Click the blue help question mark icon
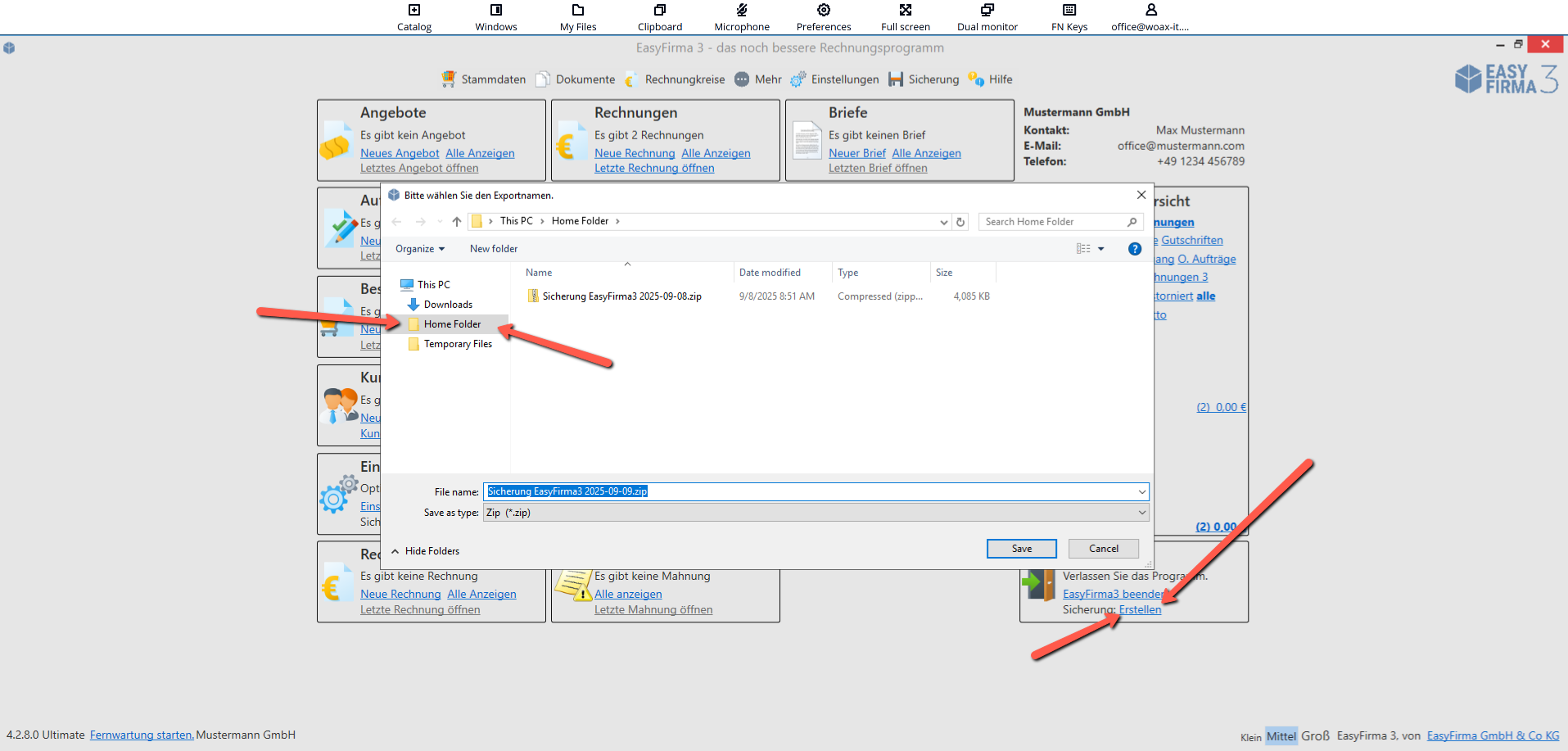The width and height of the screenshot is (1568, 751). [1134, 249]
